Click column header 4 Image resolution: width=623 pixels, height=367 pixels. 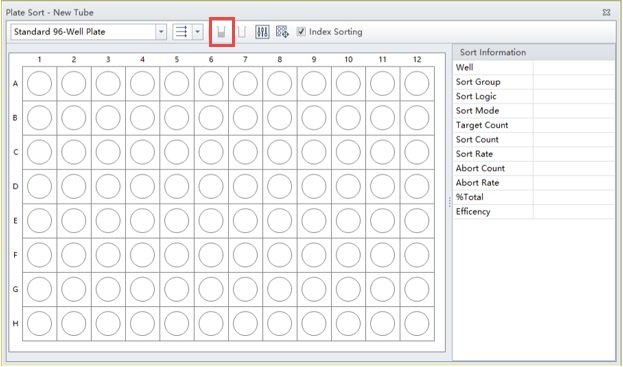point(142,60)
